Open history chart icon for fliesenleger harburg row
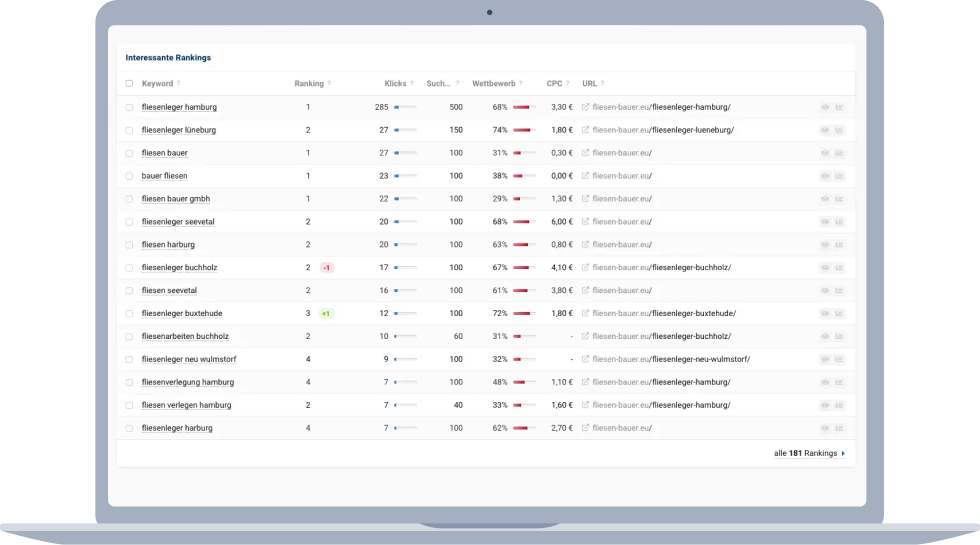The height and width of the screenshot is (545, 980). click(840, 428)
